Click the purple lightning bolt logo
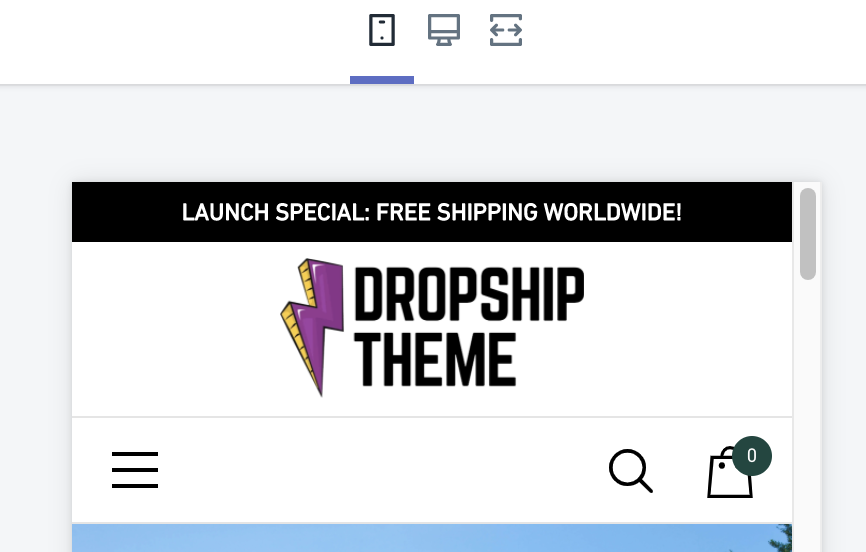The width and height of the screenshot is (866, 552). point(312,327)
